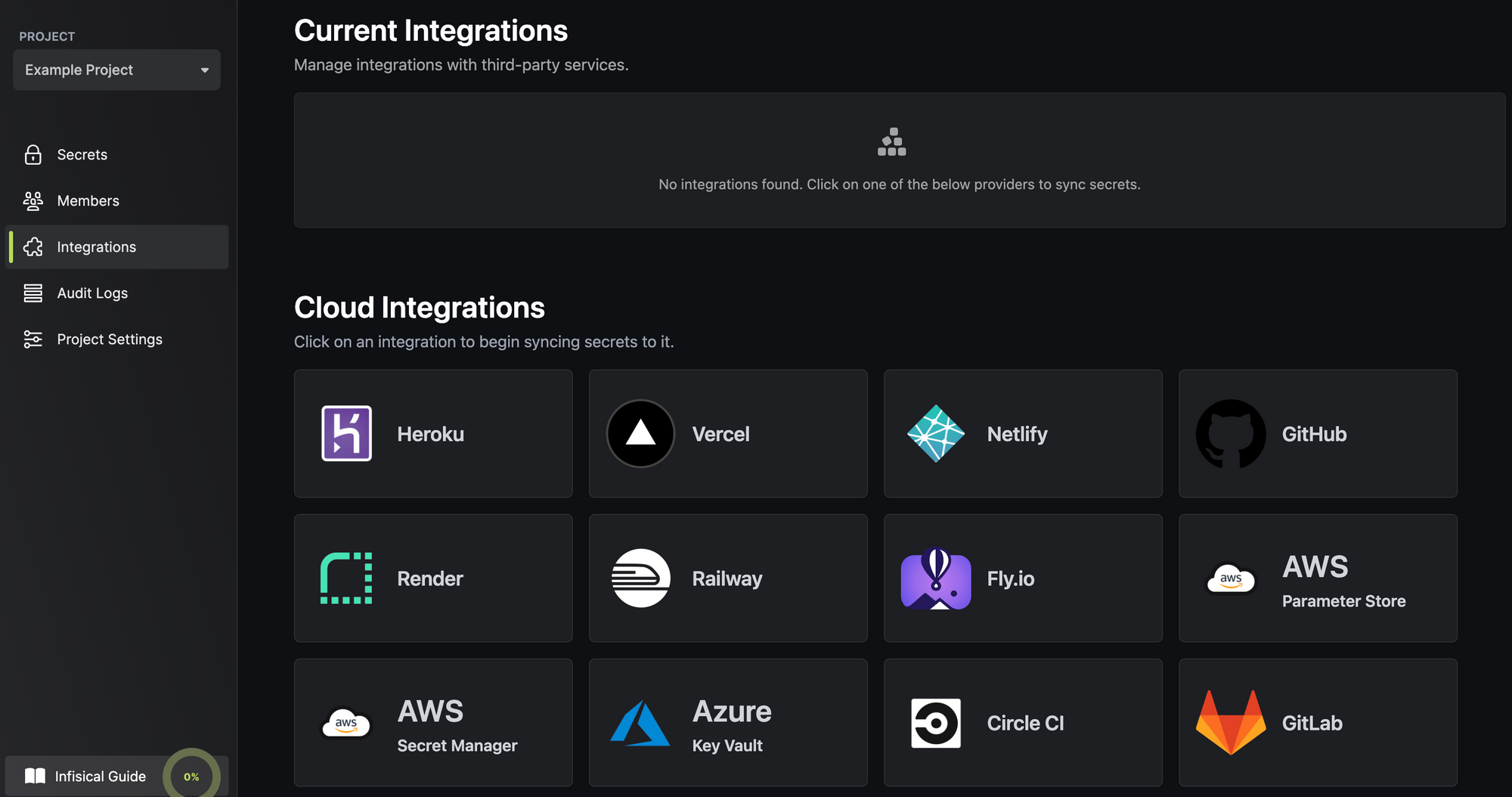Click the Heroku logo icon
The height and width of the screenshot is (797, 1512).
[346, 433]
